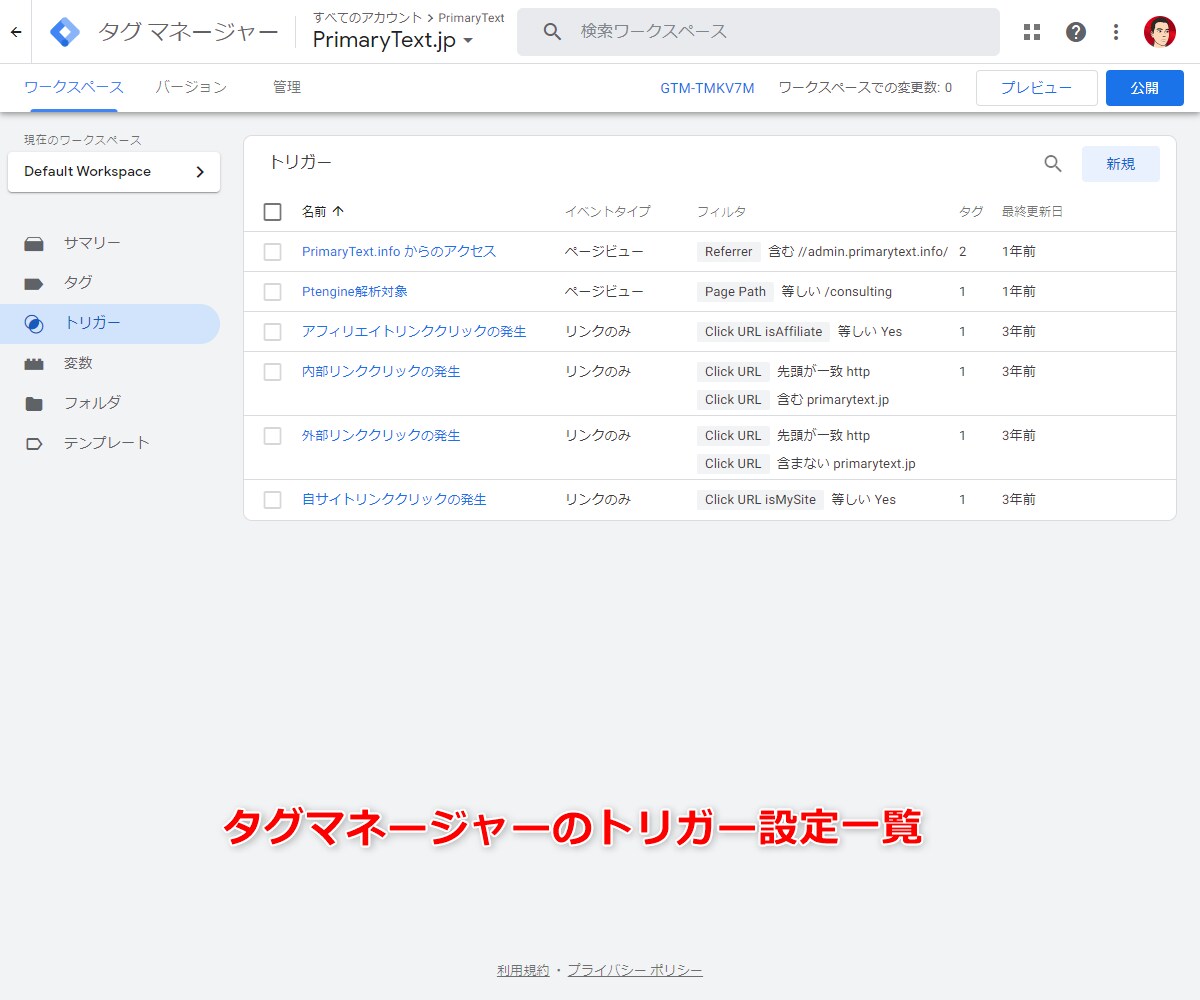Open the 内部リンククリックの発生 trigger

381,371
